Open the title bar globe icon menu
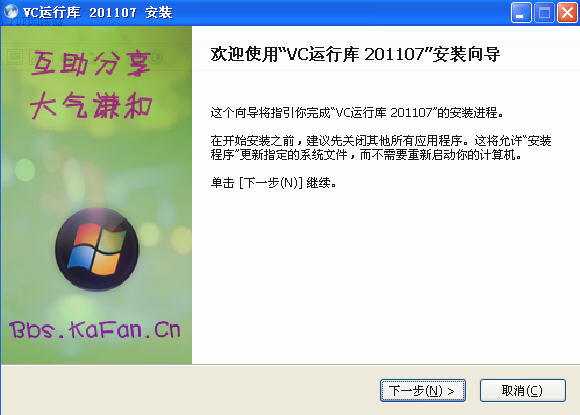 click(10, 12)
